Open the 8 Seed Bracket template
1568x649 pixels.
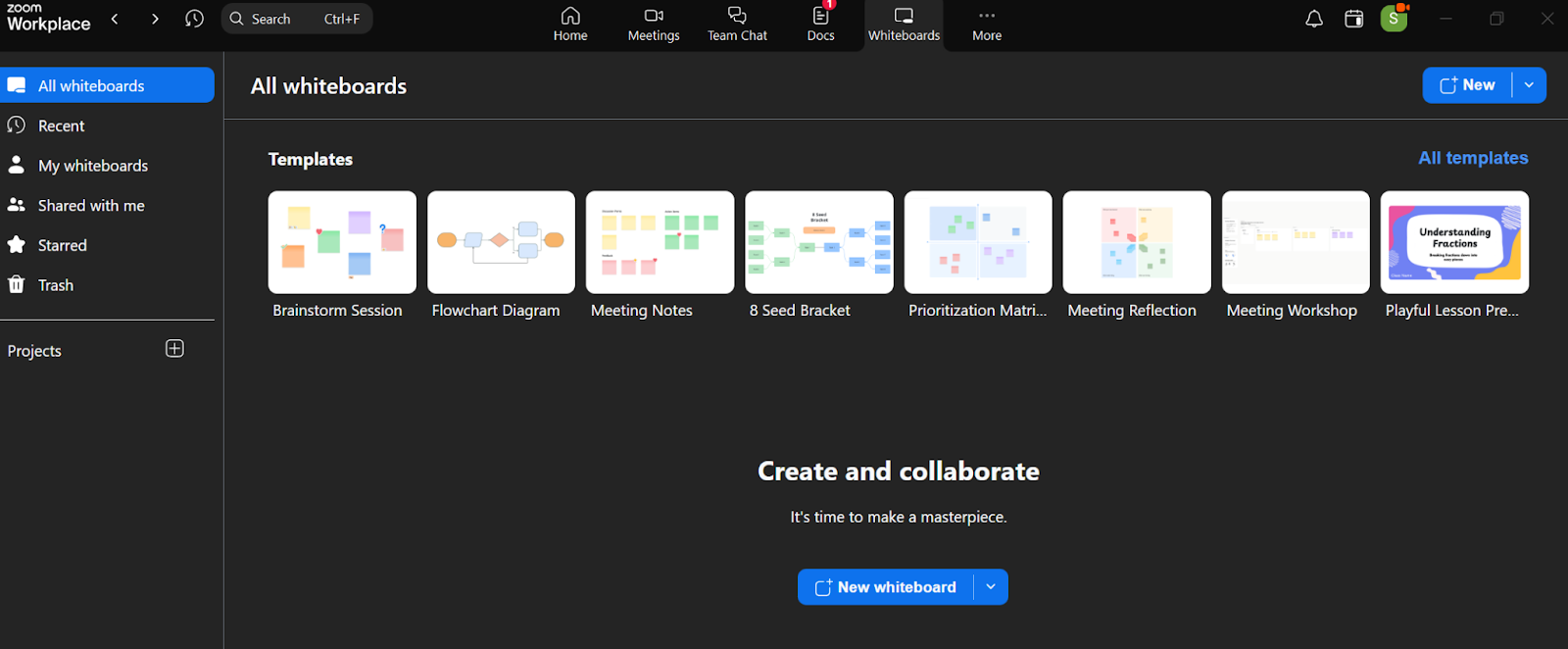(819, 255)
